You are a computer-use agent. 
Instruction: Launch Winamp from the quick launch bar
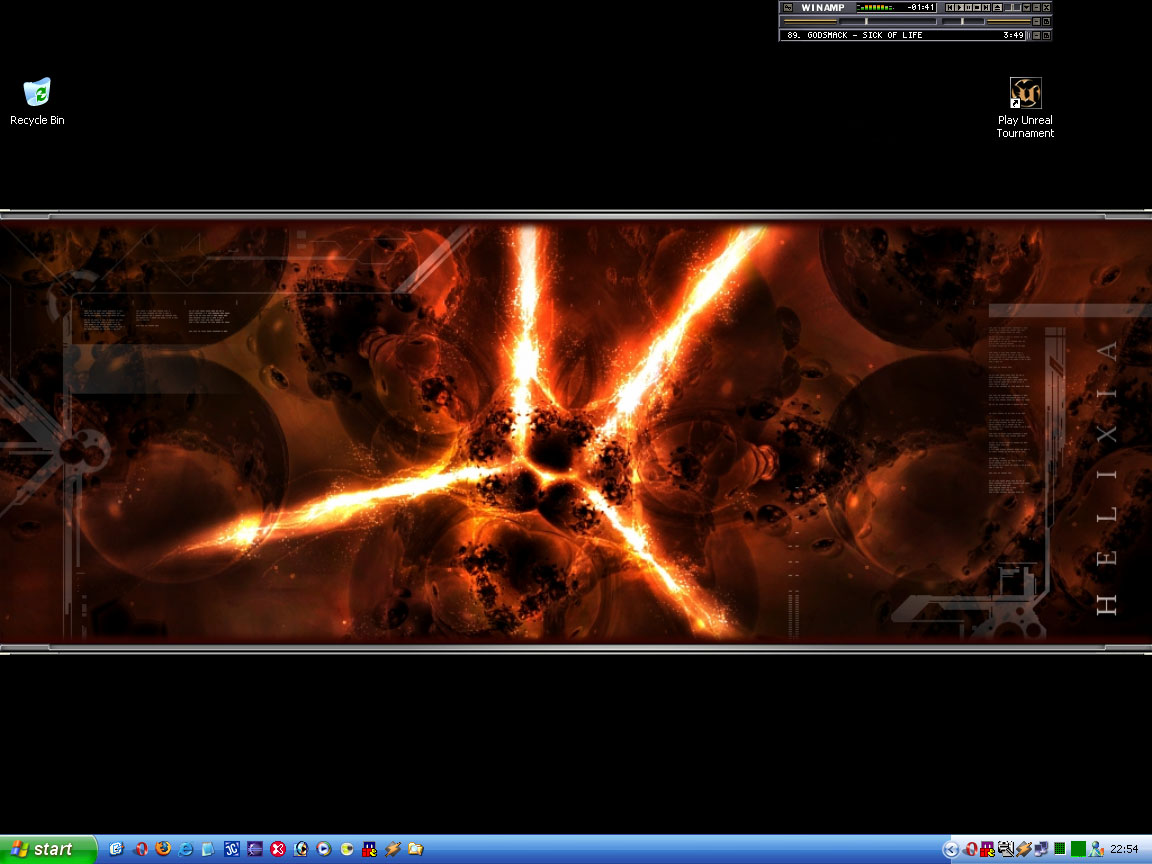coord(392,849)
